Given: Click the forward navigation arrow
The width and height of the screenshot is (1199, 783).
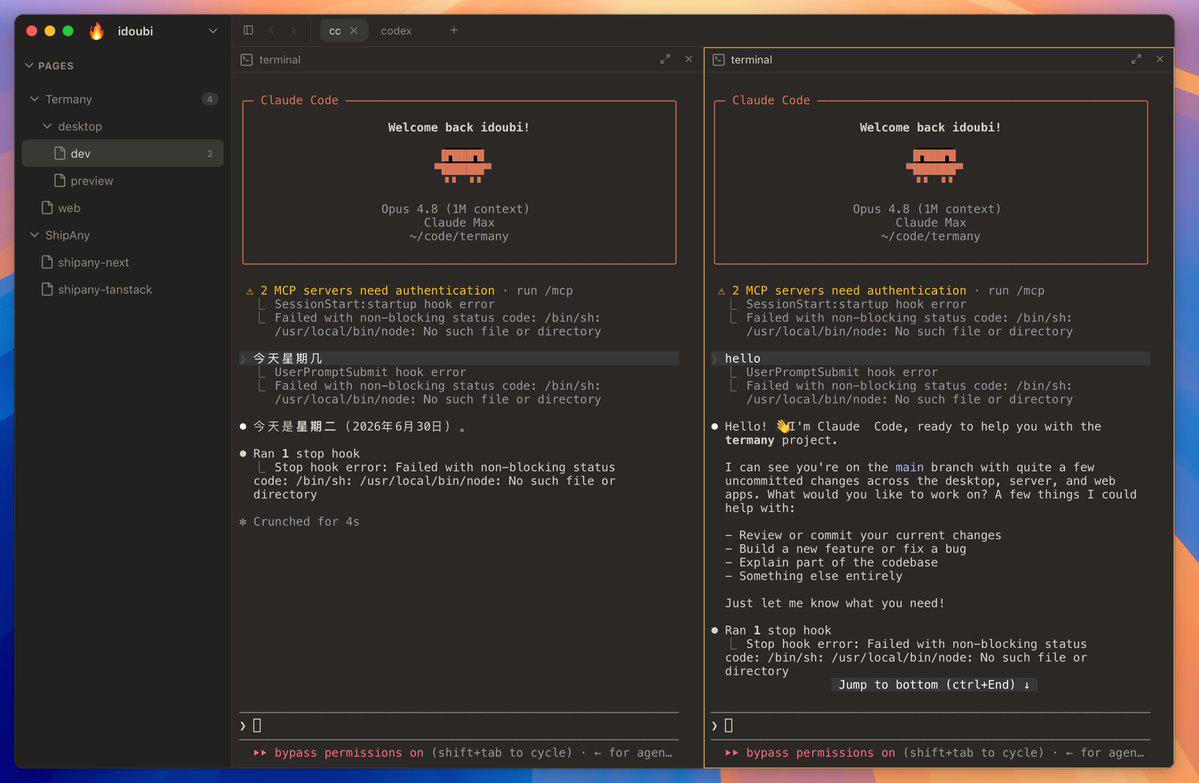Looking at the screenshot, I should [294, 30].
